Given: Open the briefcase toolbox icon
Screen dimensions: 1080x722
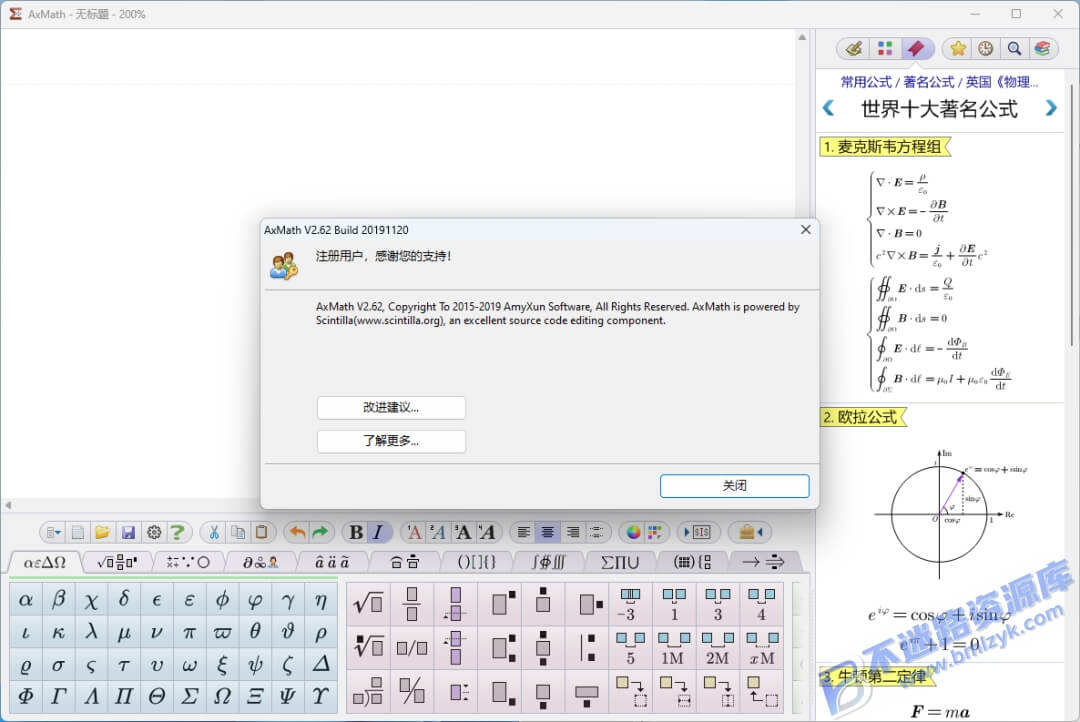Looking at the screenshot, I should click(747, 533).
